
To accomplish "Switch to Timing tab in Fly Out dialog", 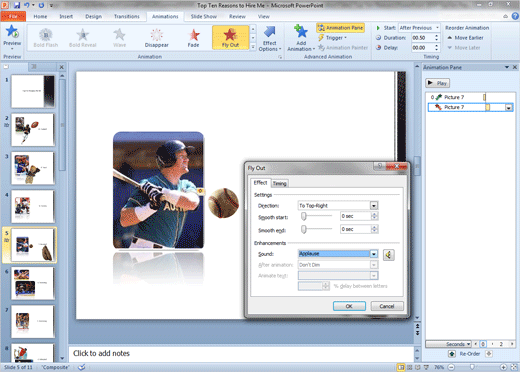I will pyautogui.click(x=279, y=183).
